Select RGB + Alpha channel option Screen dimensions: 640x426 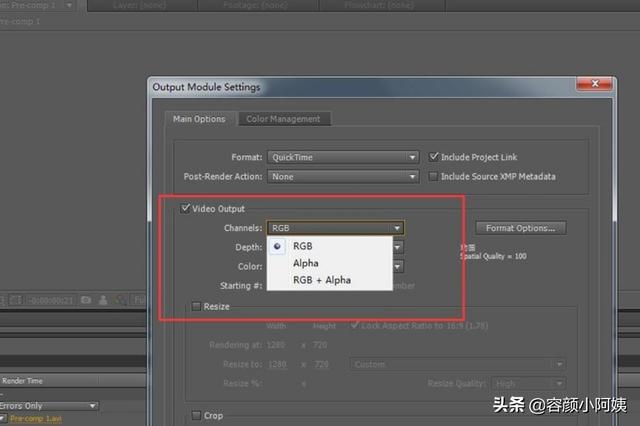(321, 280)
